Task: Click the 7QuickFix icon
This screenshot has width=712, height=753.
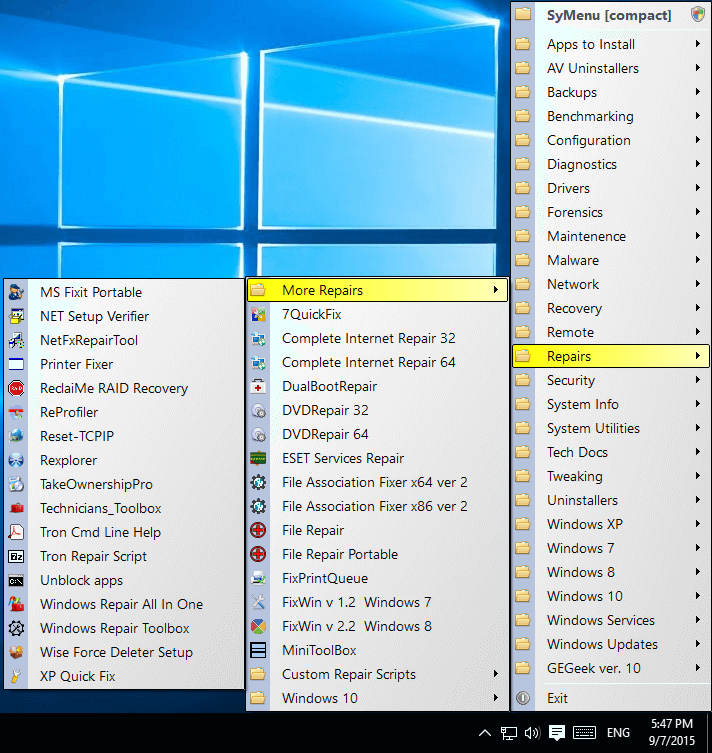Action: (x=258, y=315)
